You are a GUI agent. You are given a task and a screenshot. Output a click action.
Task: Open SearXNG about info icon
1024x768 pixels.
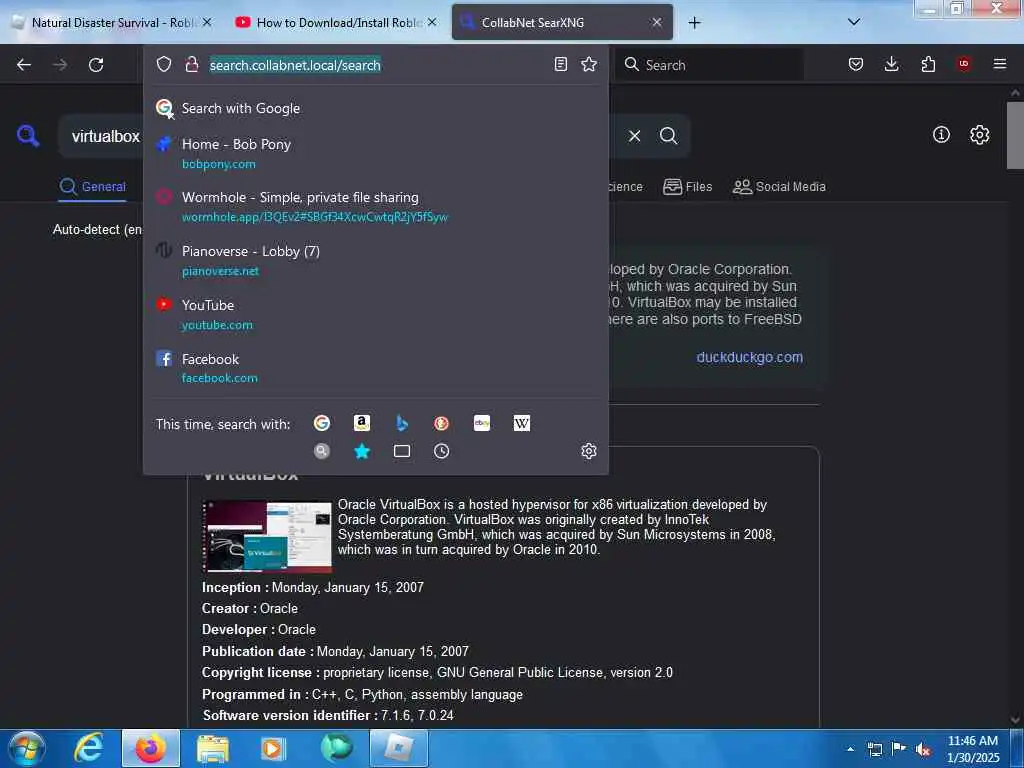point(941,135)
